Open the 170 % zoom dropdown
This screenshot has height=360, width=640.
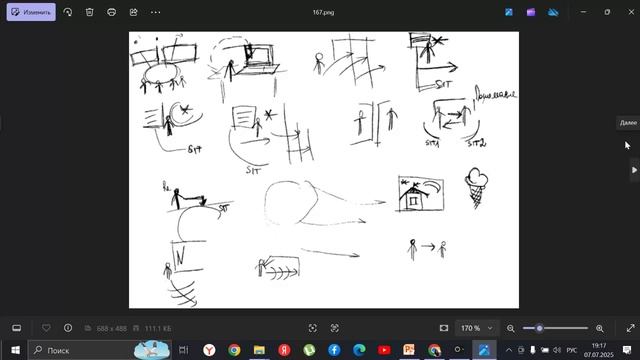pos(476,328)
